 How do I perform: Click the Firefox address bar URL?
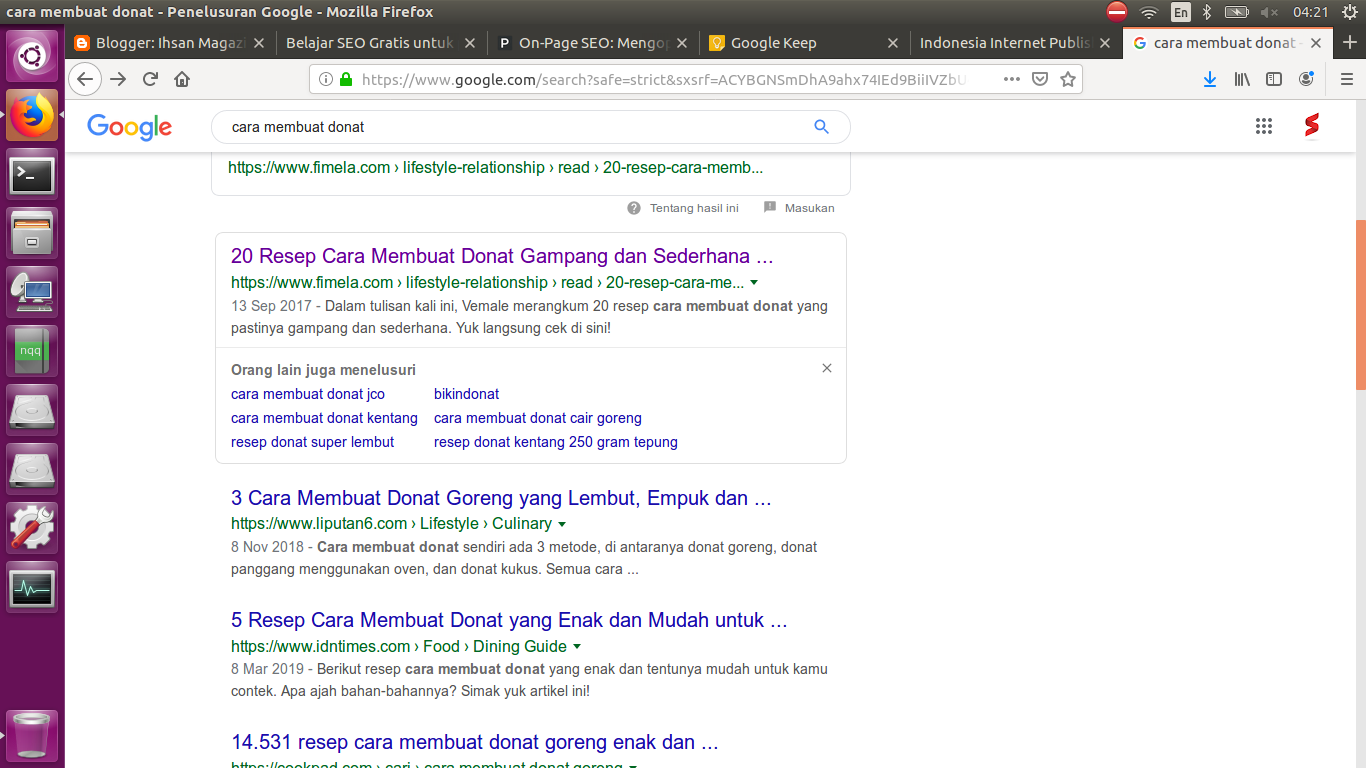pos(664,79)
